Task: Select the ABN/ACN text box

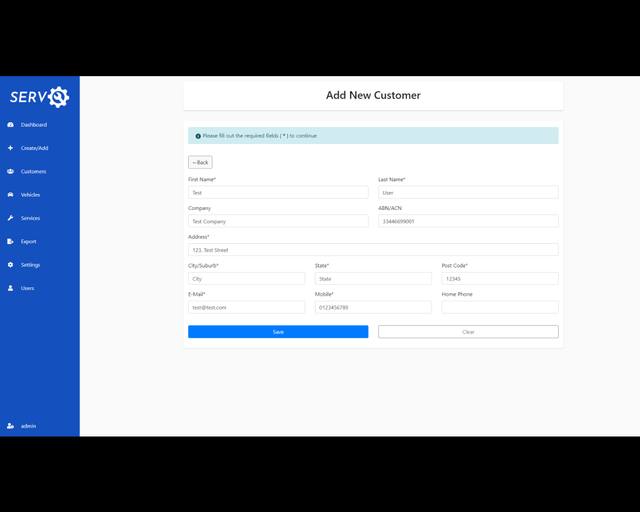Action: (x=468, y=221)
